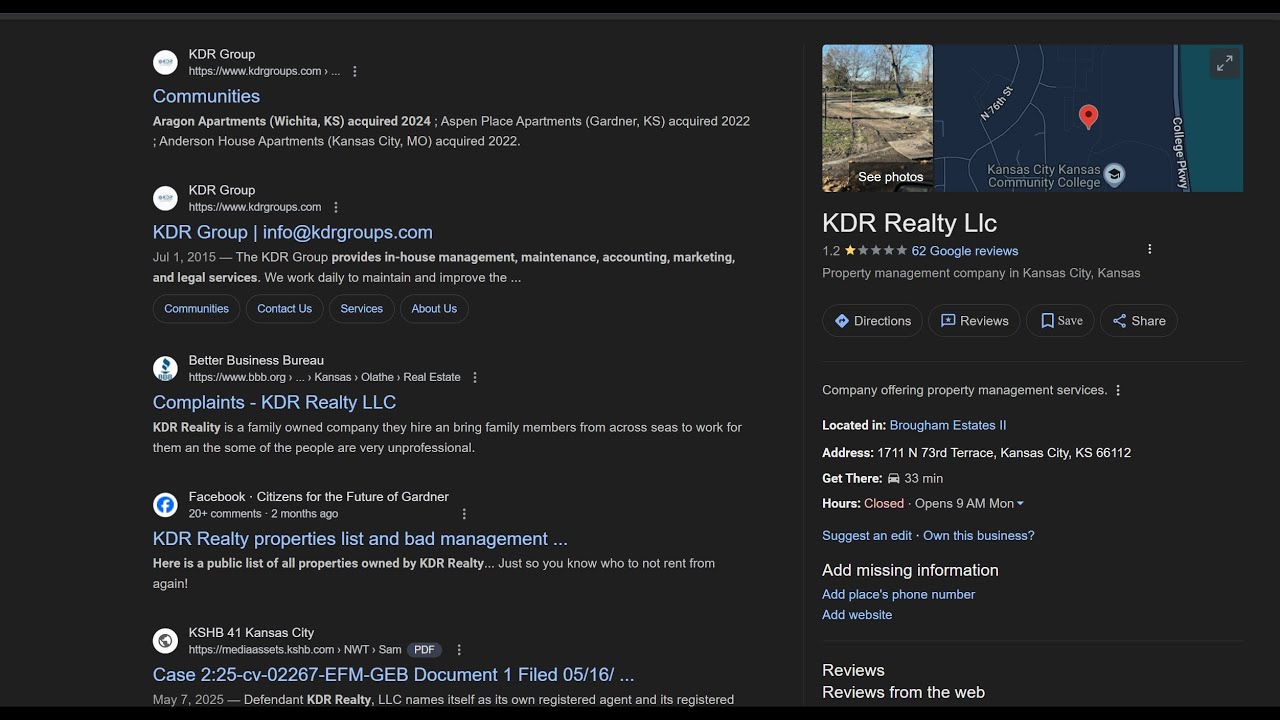1280x720 pixels.
Task: Open more options for the Facebook result
Action: tap(464, 514)
